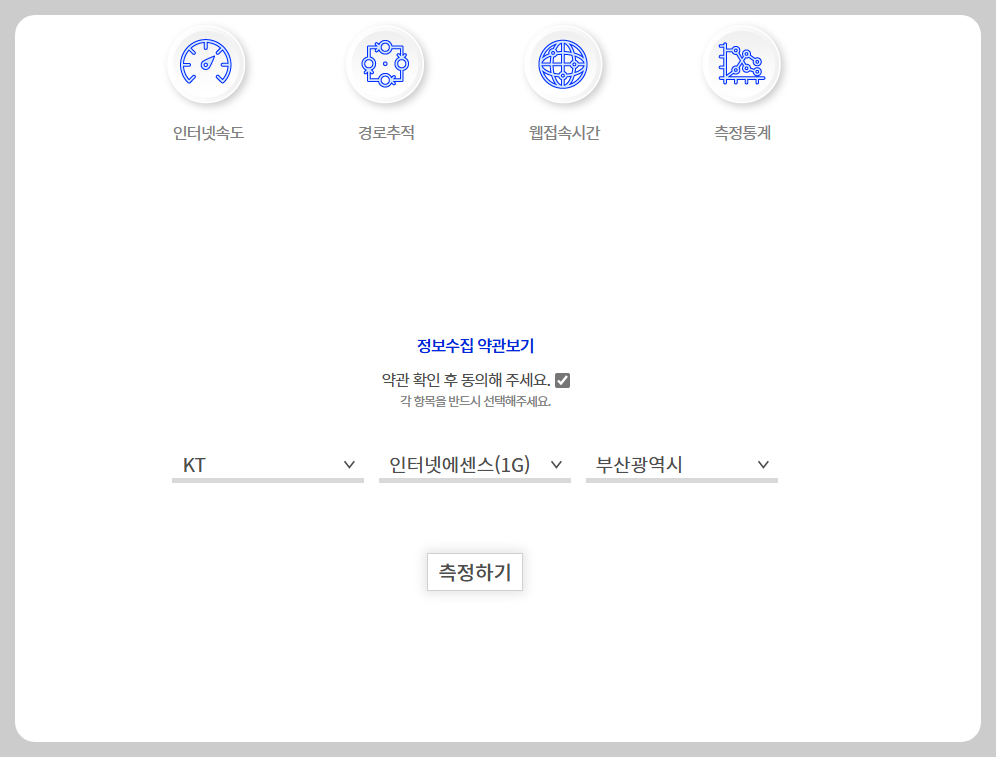The image size is (996, 757).
Task: Click the 약관 확인 후 동의해 주세요 label
Action: [466, 380]
